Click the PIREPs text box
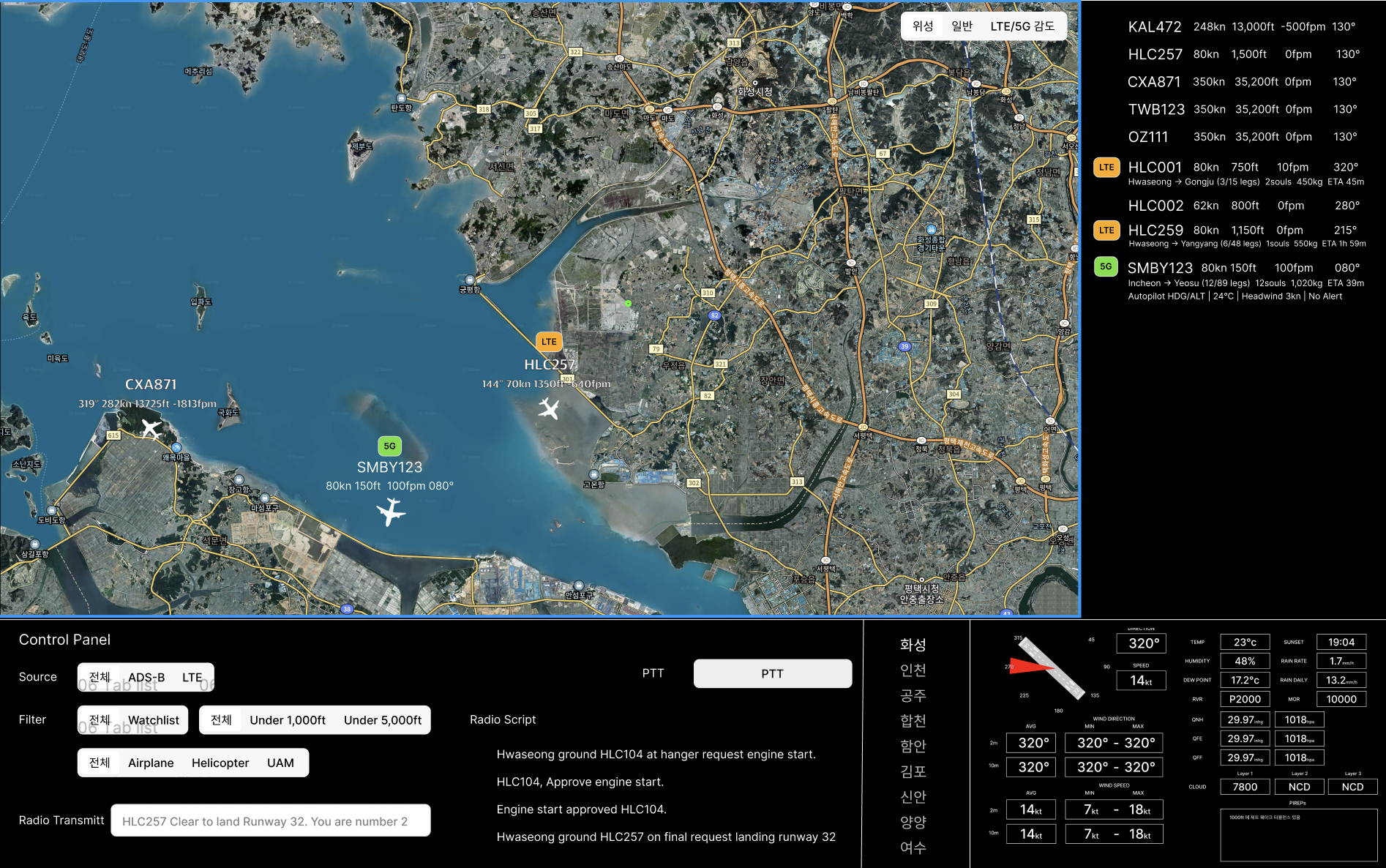Viewport: 1386px width, 868px height. [x=1298, y=834]
